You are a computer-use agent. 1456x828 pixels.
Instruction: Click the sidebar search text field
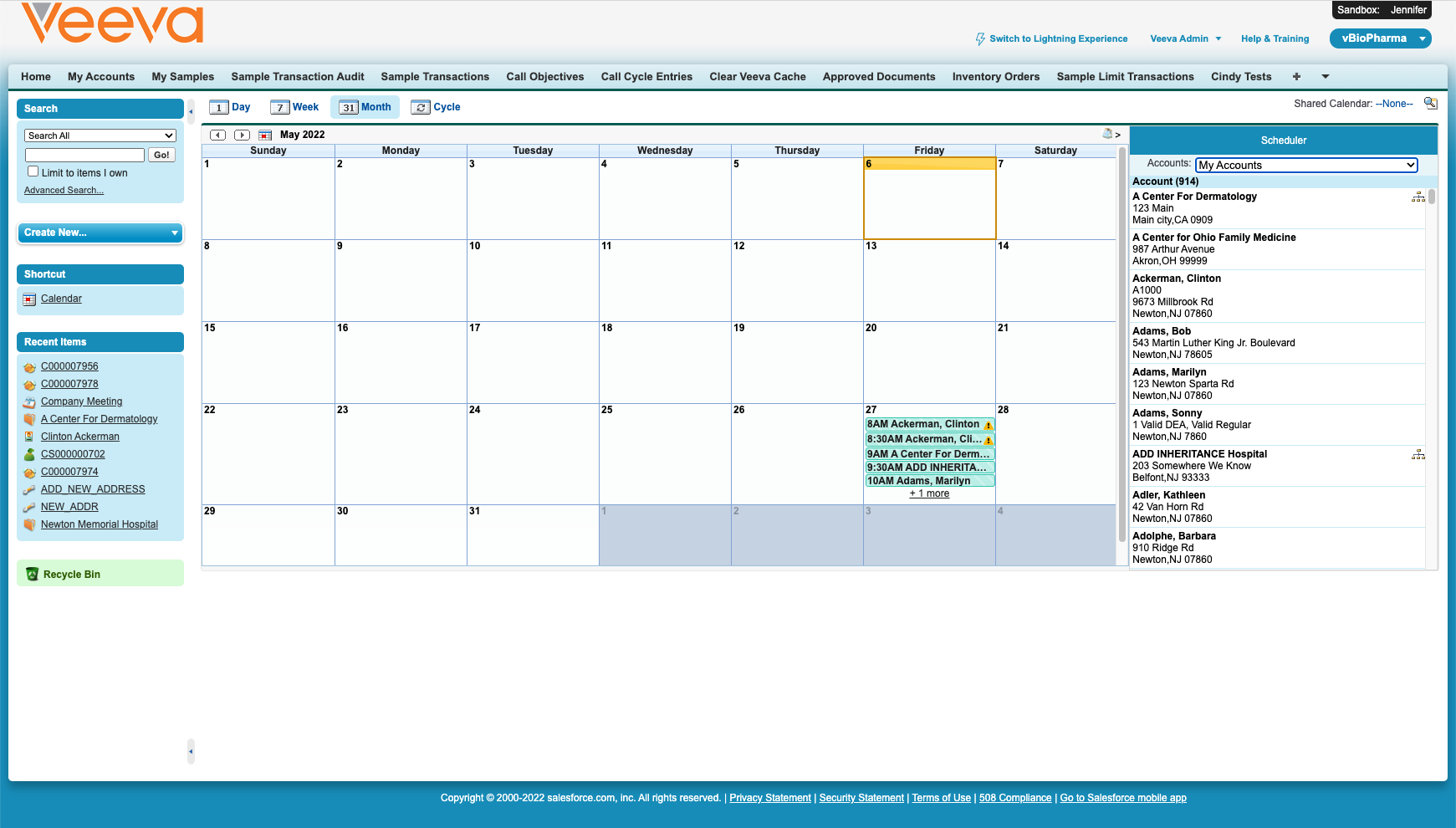click(x=84, y=155)
